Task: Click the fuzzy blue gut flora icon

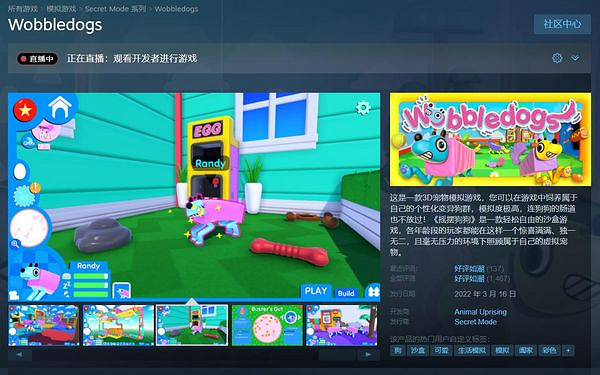Action: click(x=24, y=196)
